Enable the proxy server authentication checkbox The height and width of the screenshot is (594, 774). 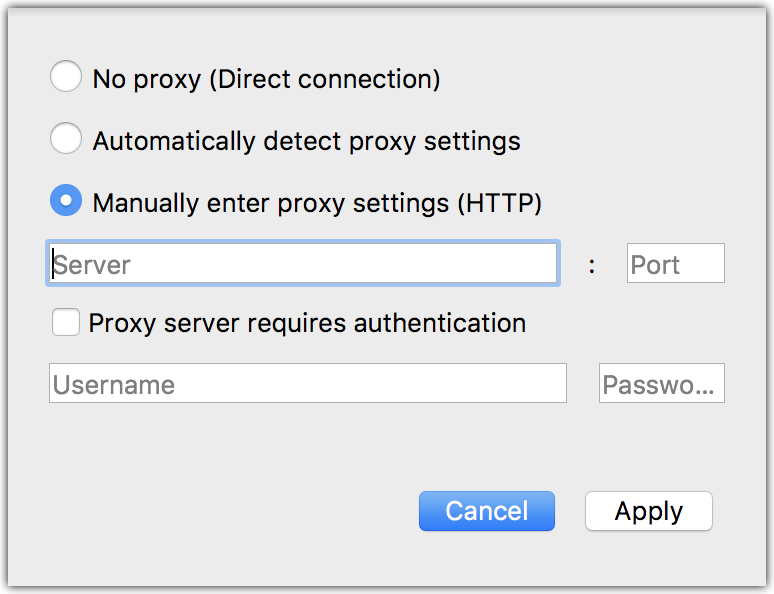[66, 323]
